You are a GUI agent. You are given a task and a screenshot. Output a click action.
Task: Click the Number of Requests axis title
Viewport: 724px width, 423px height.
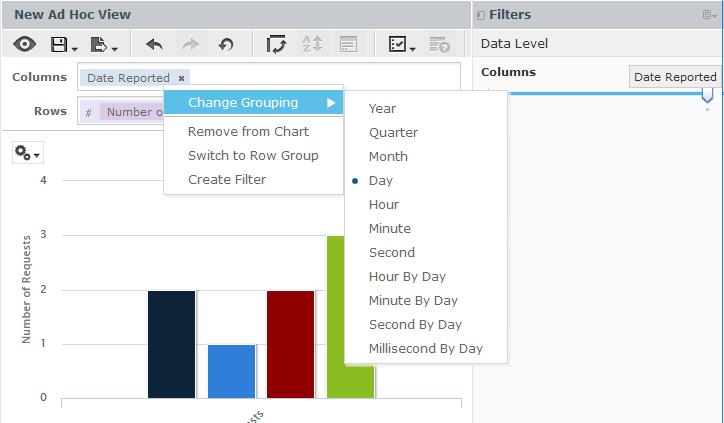click(x=26, y=290)
